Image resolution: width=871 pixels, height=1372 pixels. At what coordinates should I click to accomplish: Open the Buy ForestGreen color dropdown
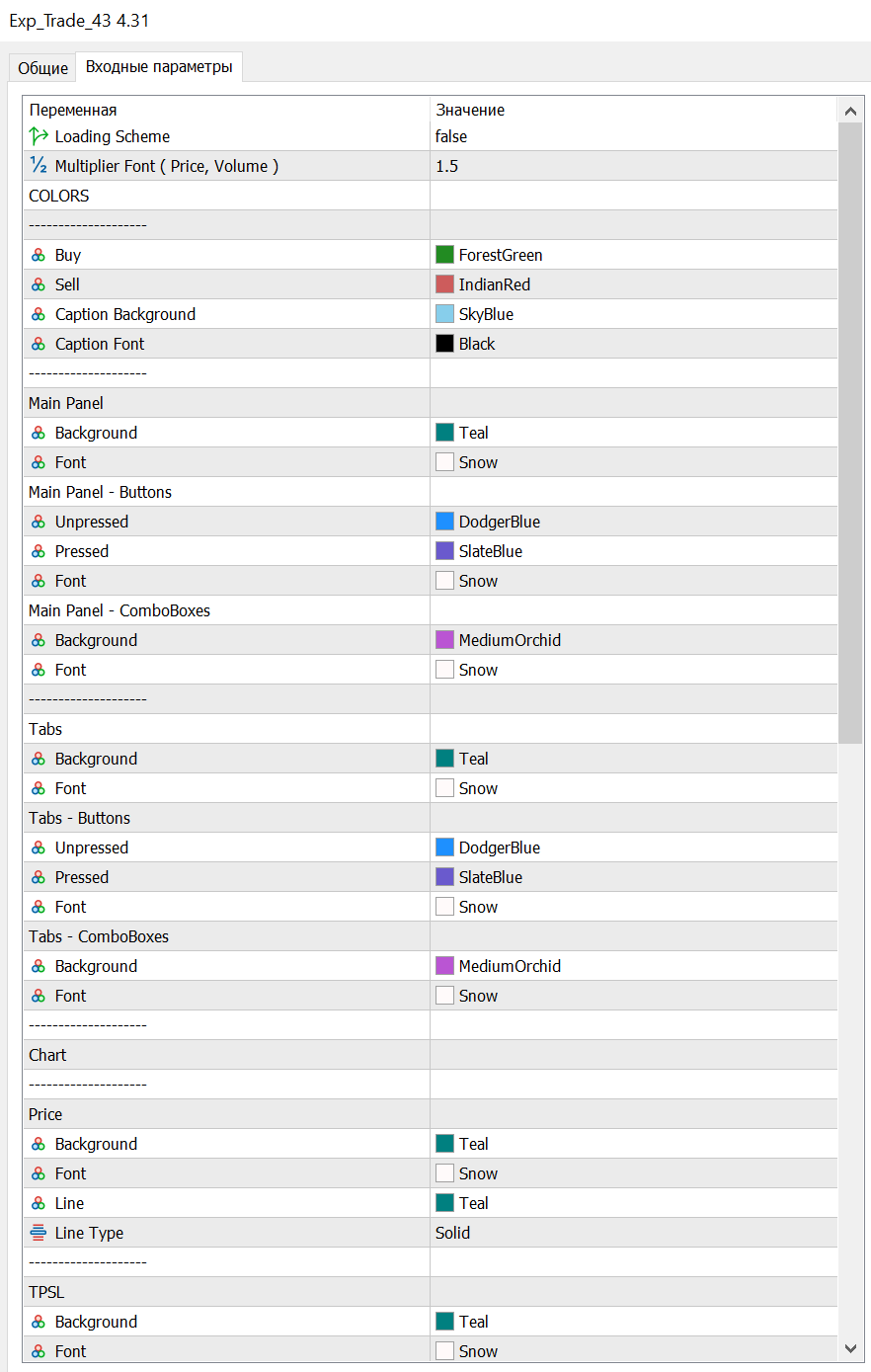633,255
